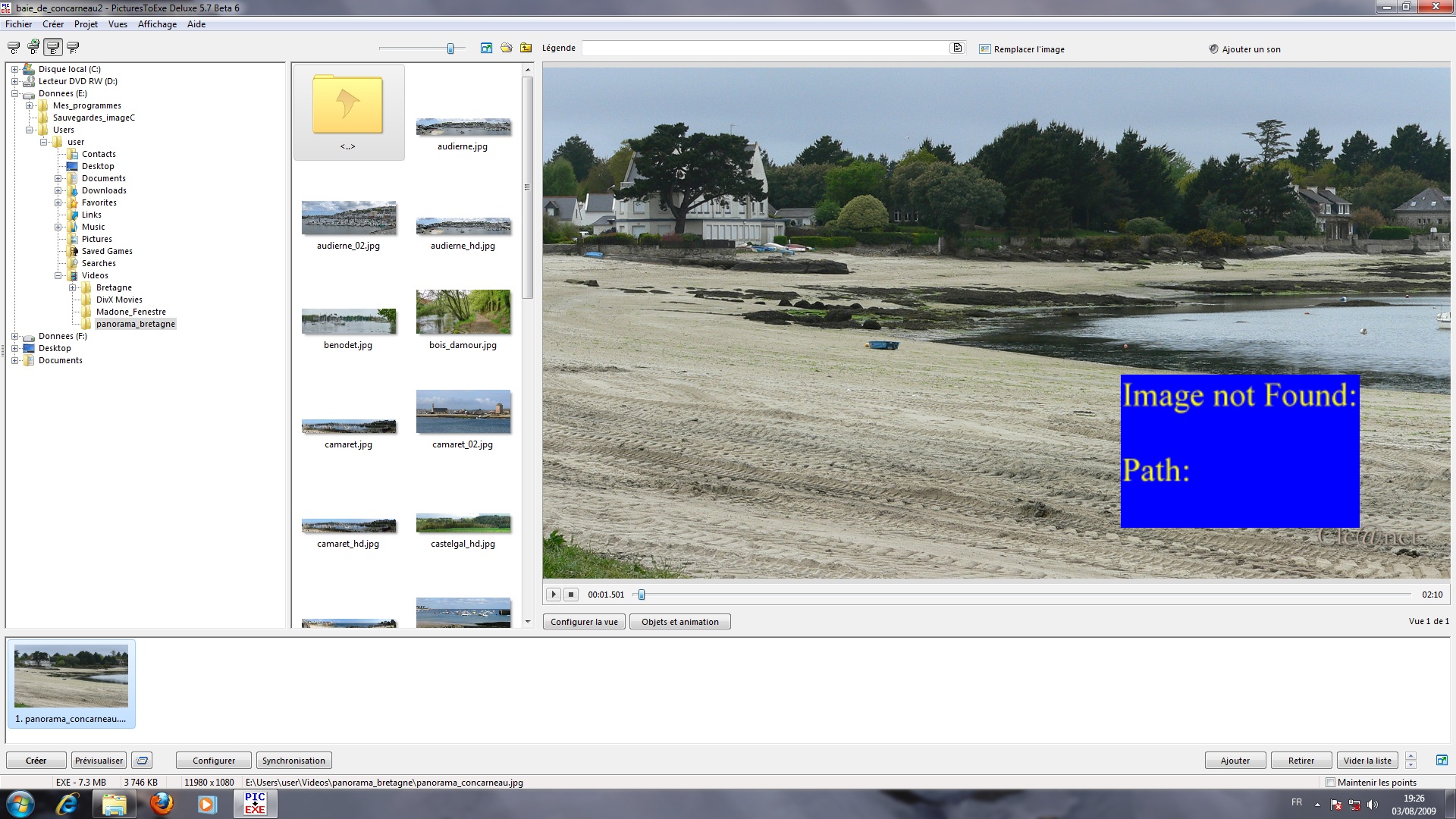Enable the Maintenir les points checkbox
The width and height of the screenshot is (1456, 819).
1330,782
